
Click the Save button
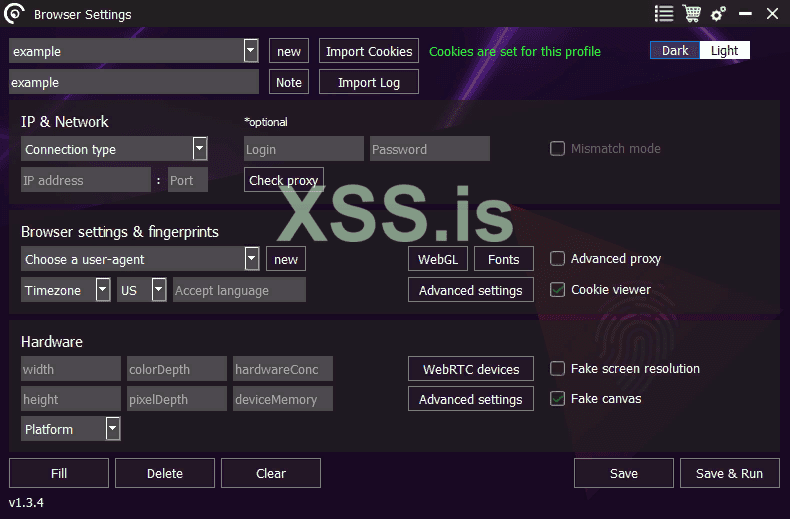point(624,473)
